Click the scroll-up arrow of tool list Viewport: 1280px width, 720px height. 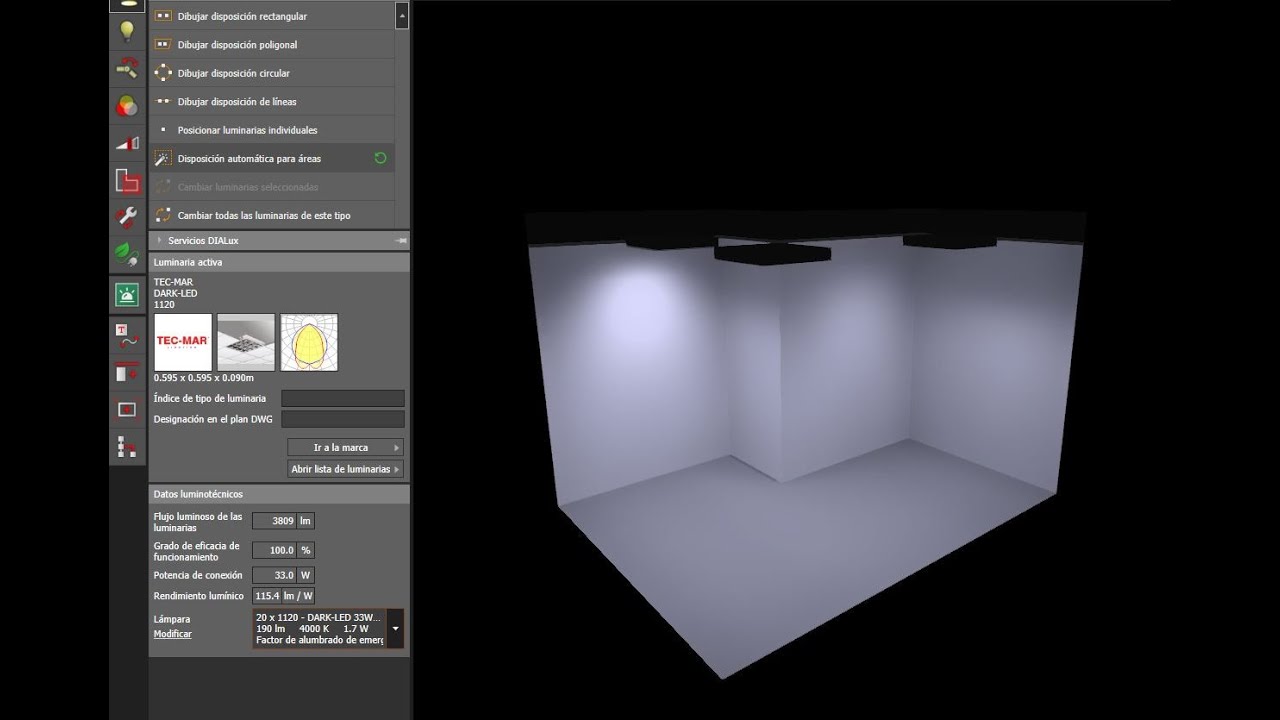(x=402, y=16)
